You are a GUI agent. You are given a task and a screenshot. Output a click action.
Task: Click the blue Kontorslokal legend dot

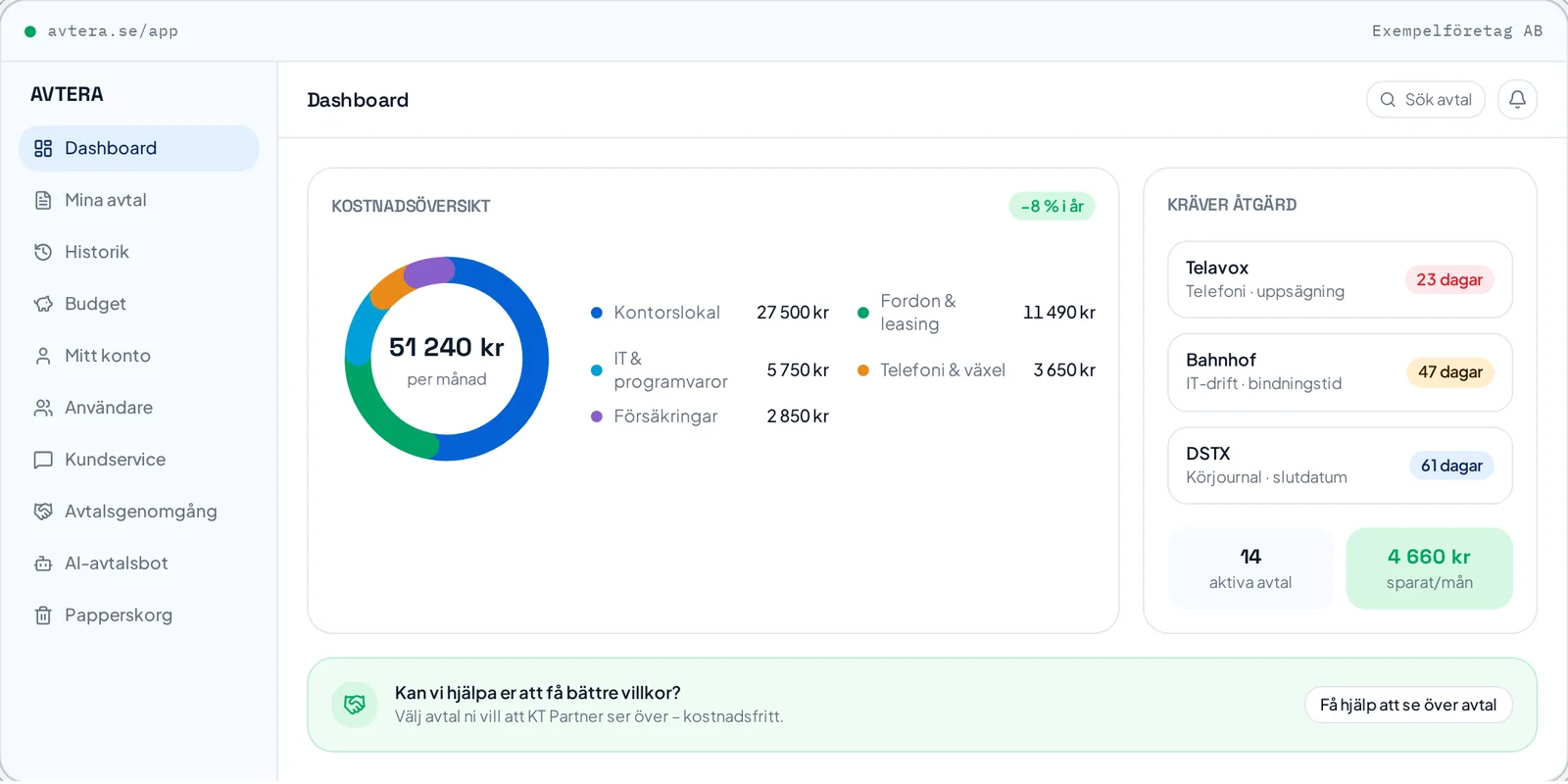(597, 313)
